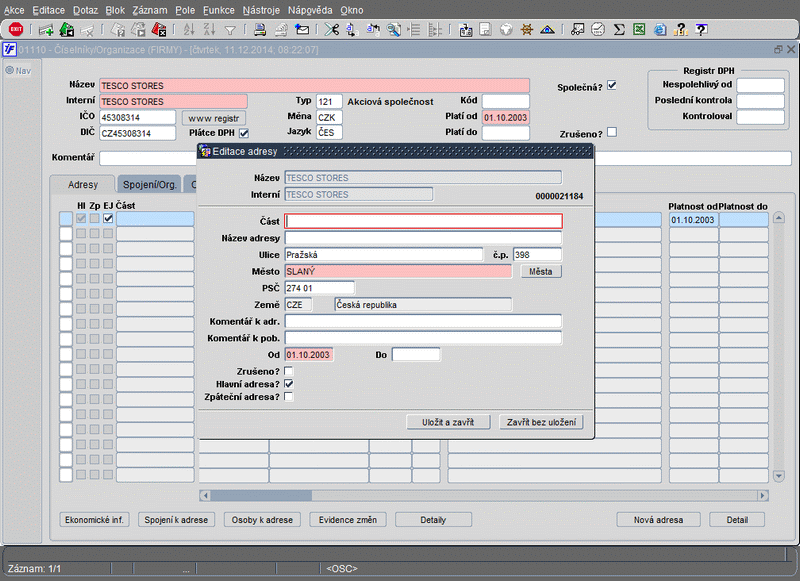The height and width of the screenshot is (581, 800).
Task: Switch to the Spojení/Org. tab
Action: pyautogui.click(x=149, y=185)
